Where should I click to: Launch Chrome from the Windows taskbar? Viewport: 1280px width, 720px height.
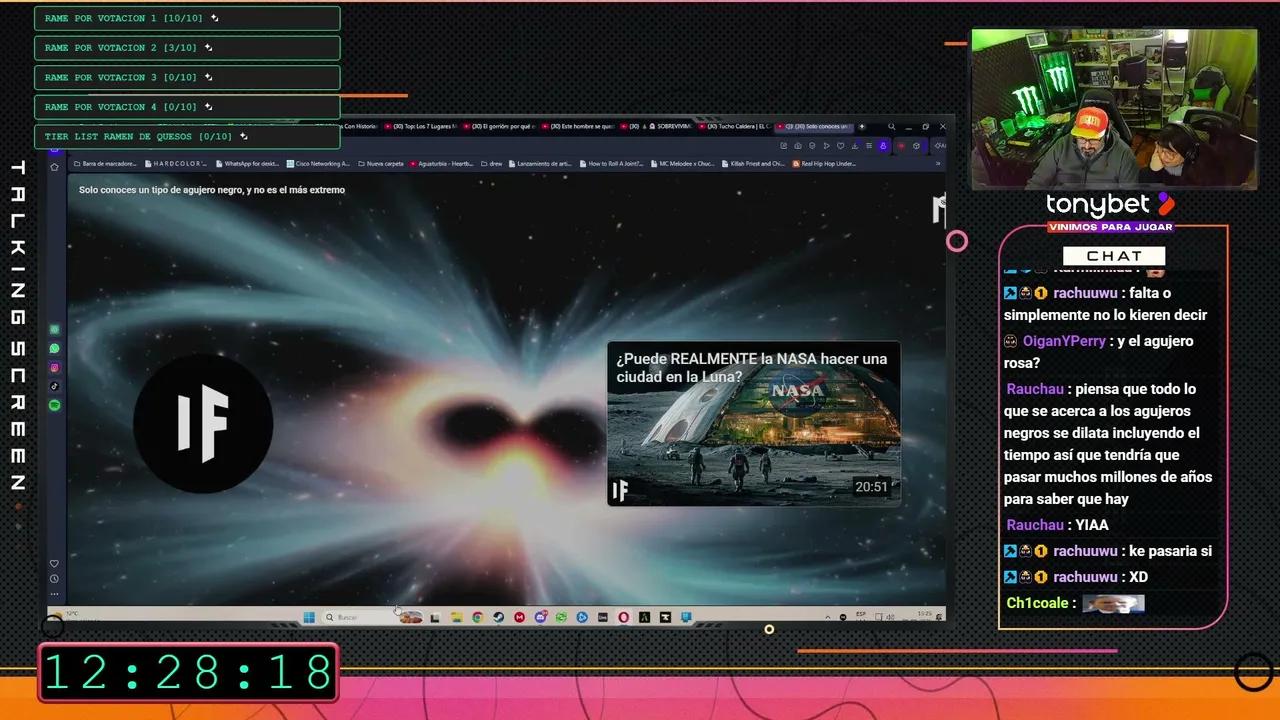pyautogui.click(x=477, y=618)
